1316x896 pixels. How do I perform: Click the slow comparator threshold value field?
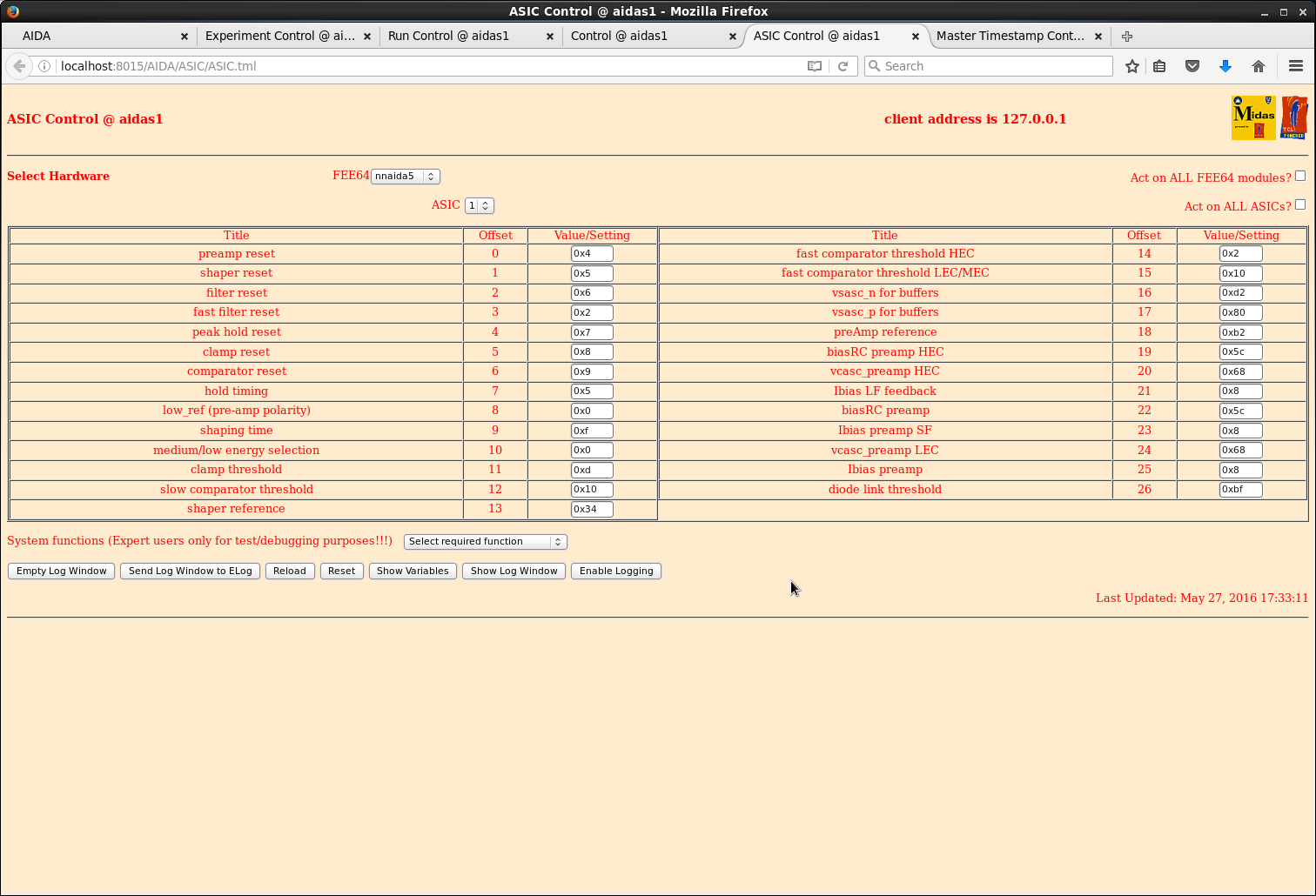pos(592,490)
